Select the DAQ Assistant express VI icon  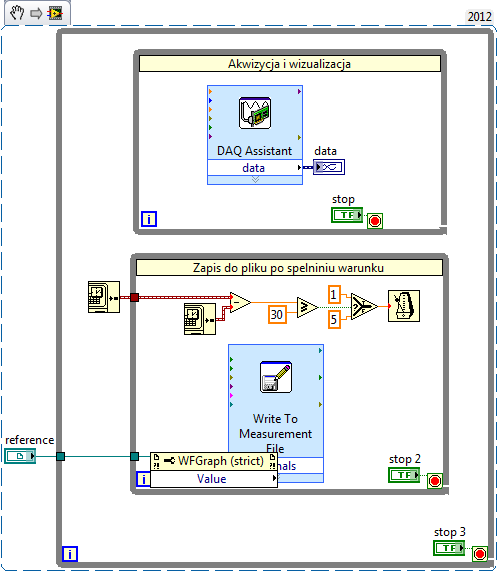(x=255, y=113)
